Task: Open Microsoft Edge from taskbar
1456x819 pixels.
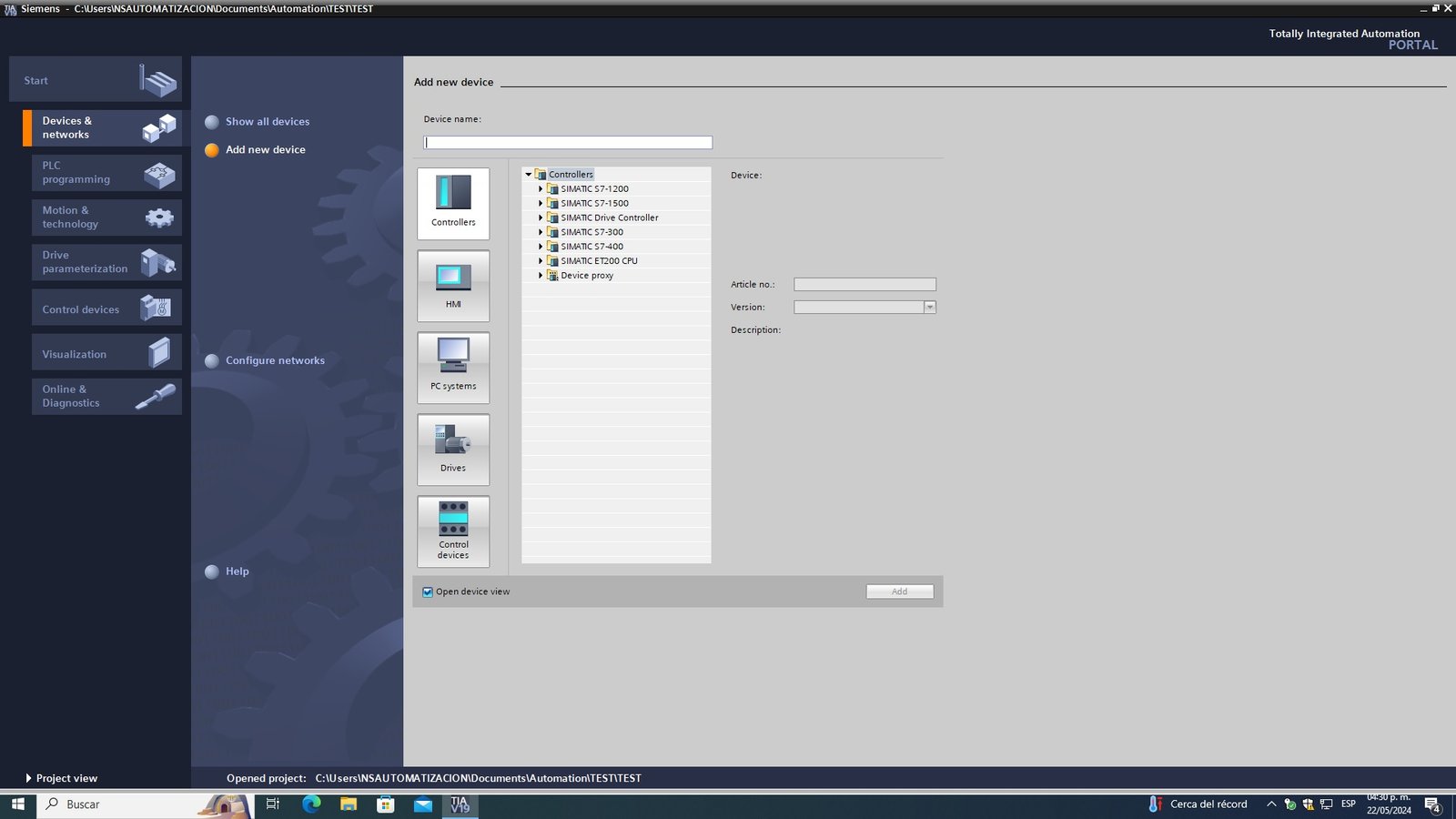Action: pyautogui.click(x=311, y=804)
